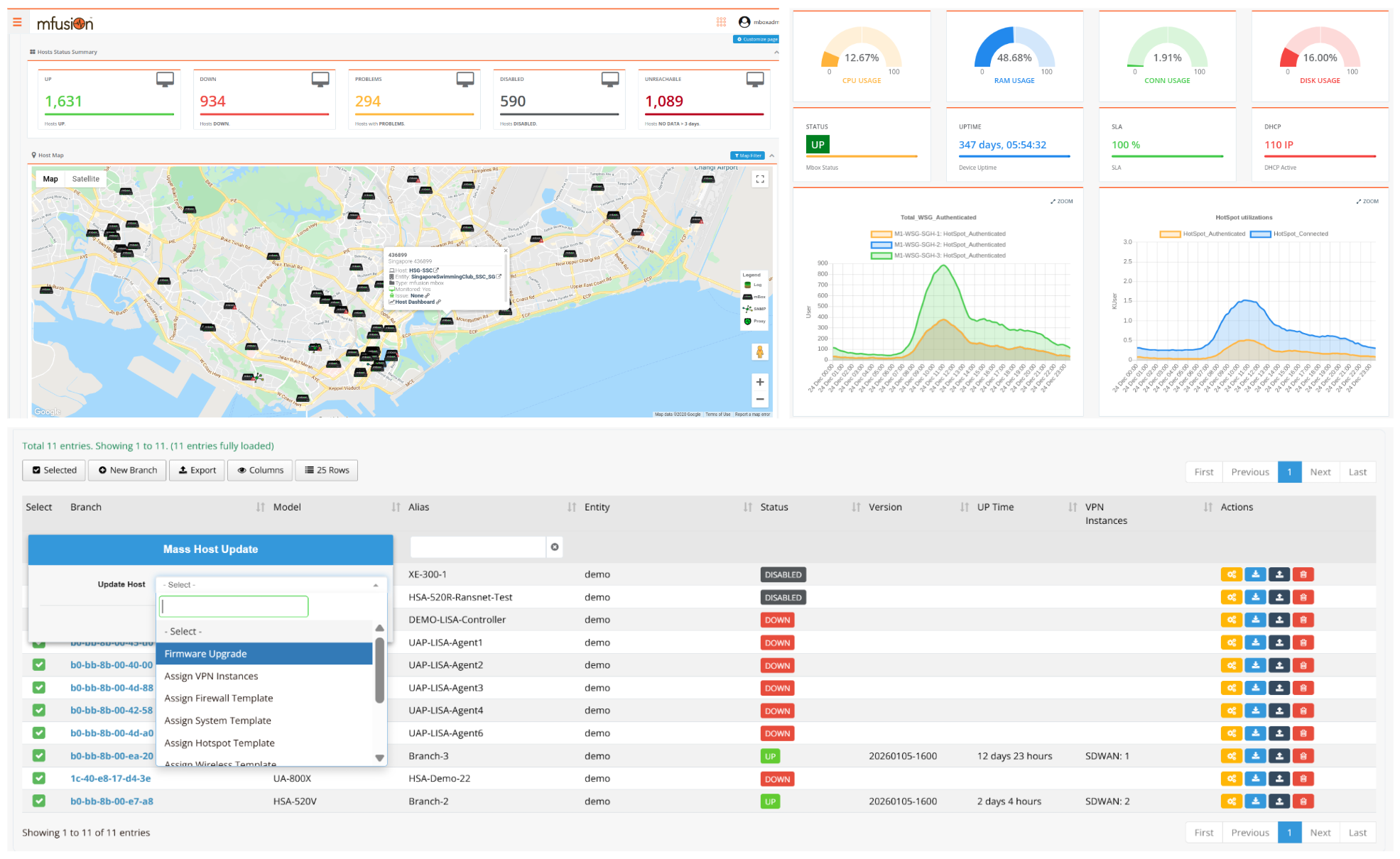
Task: Focus the Alias column filter field
Action: point(478,547)
